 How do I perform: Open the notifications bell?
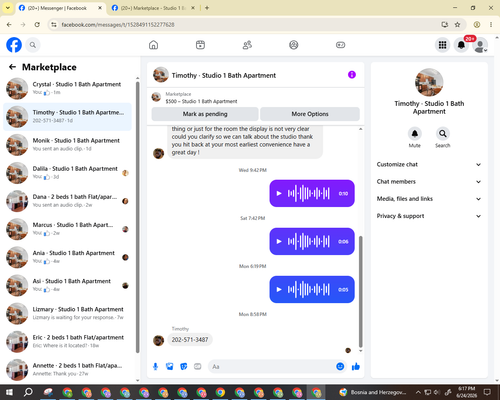[461, 45]
